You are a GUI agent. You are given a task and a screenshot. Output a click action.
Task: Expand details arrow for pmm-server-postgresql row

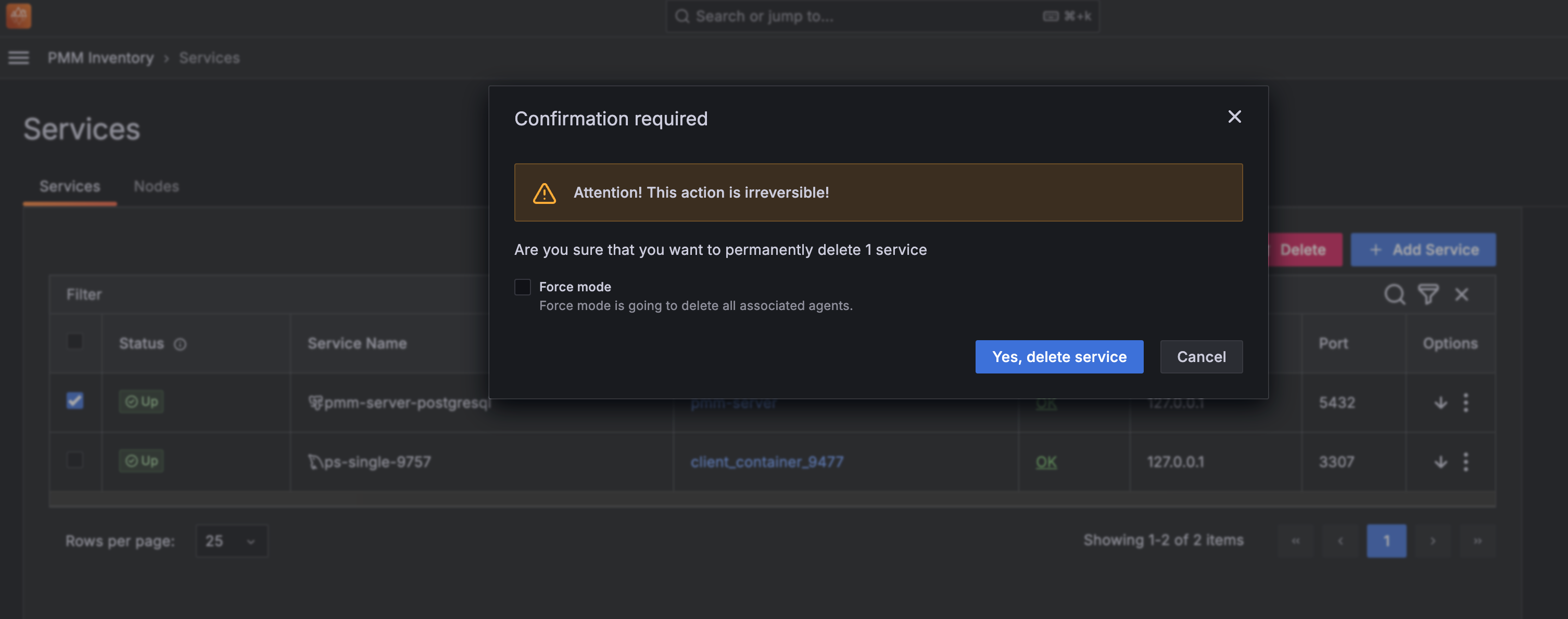pyautogui.click(x=1440, y=403)
